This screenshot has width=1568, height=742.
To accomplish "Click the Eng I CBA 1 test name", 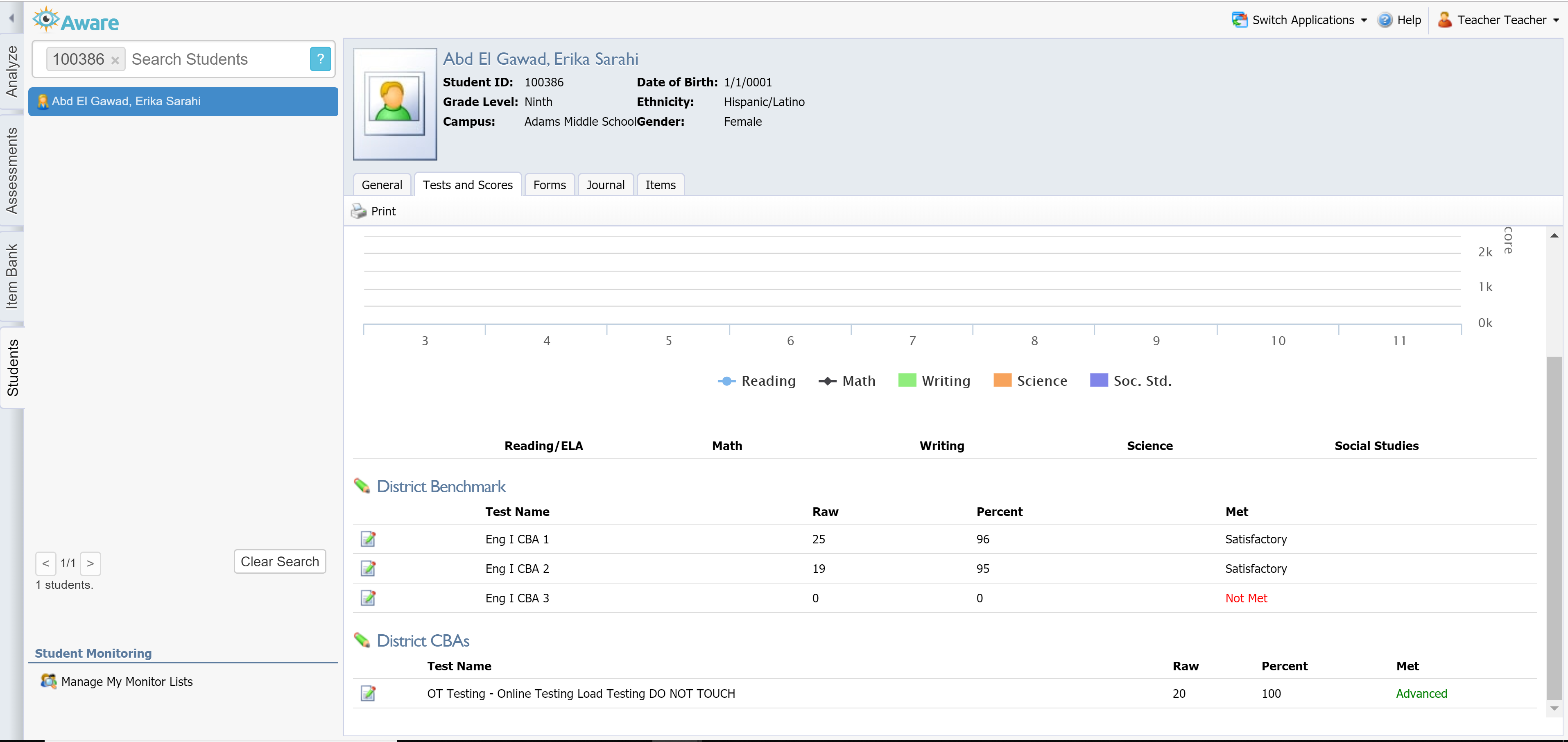I will coord(517,539).
